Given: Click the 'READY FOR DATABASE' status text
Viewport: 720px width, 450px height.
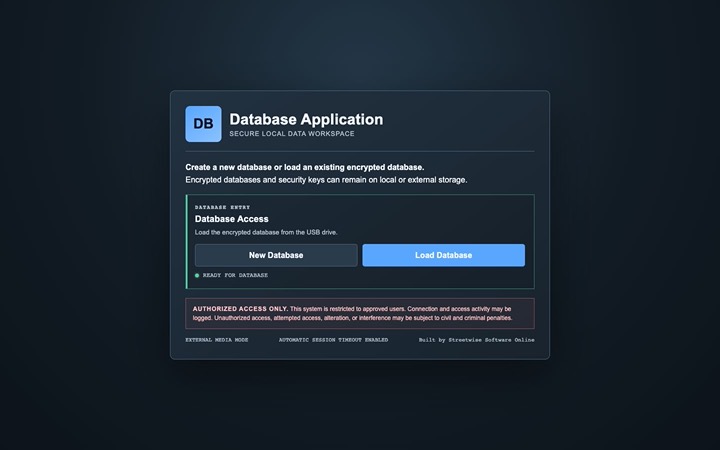Looking at the screenshot, I should [235, 275].
